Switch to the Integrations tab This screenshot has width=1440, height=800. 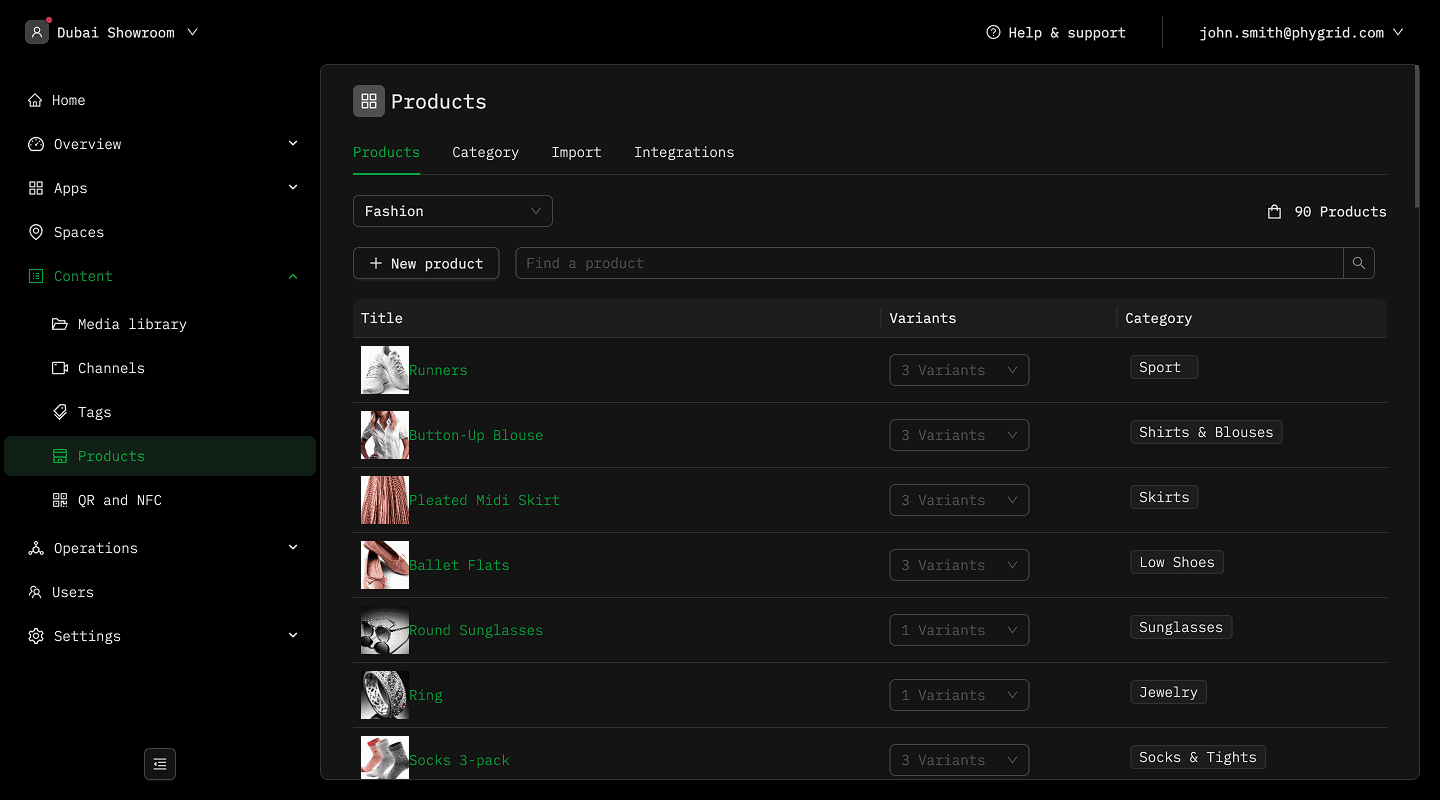click(683, 153)
